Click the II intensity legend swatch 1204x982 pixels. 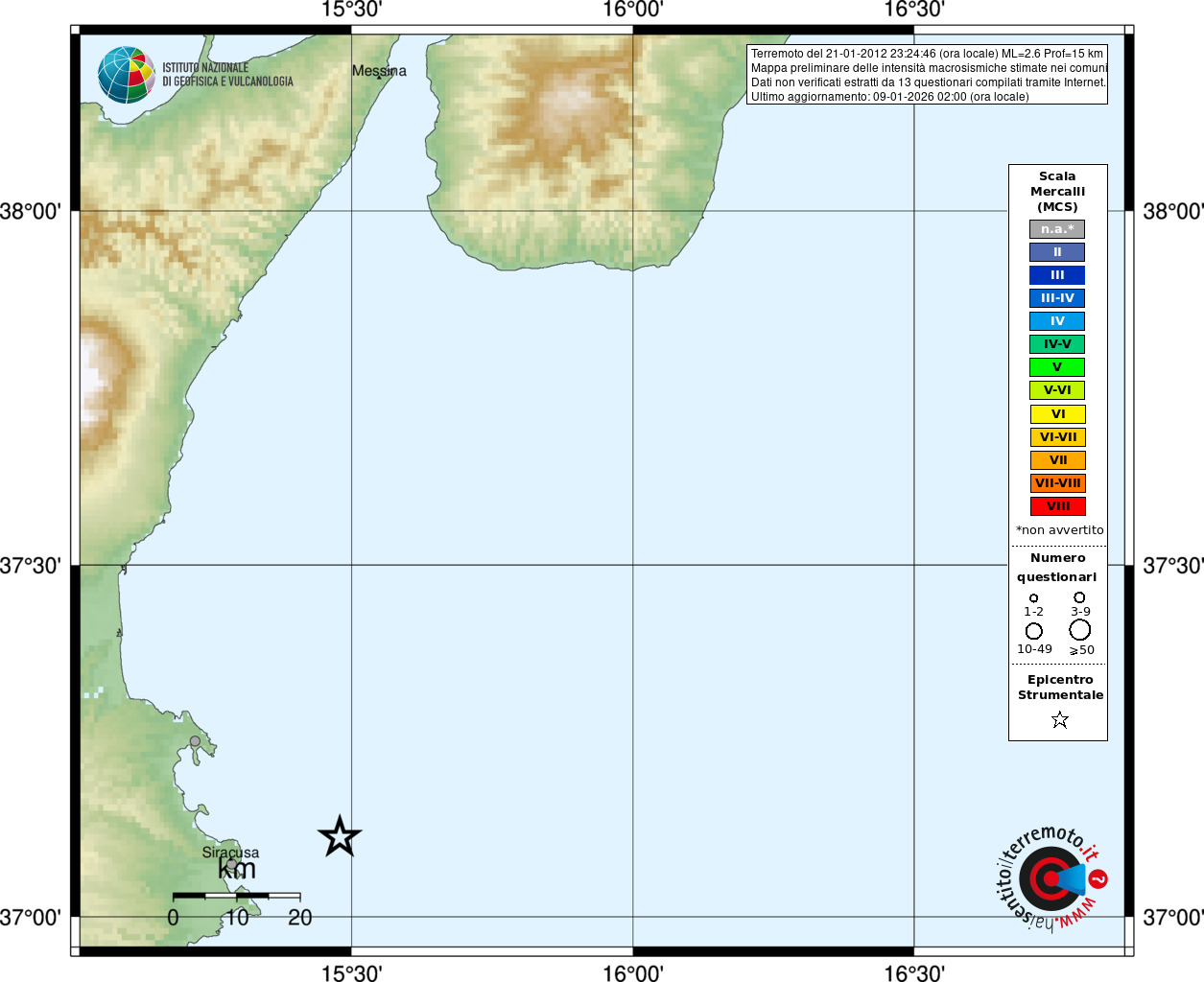[x=1057, y=252]
